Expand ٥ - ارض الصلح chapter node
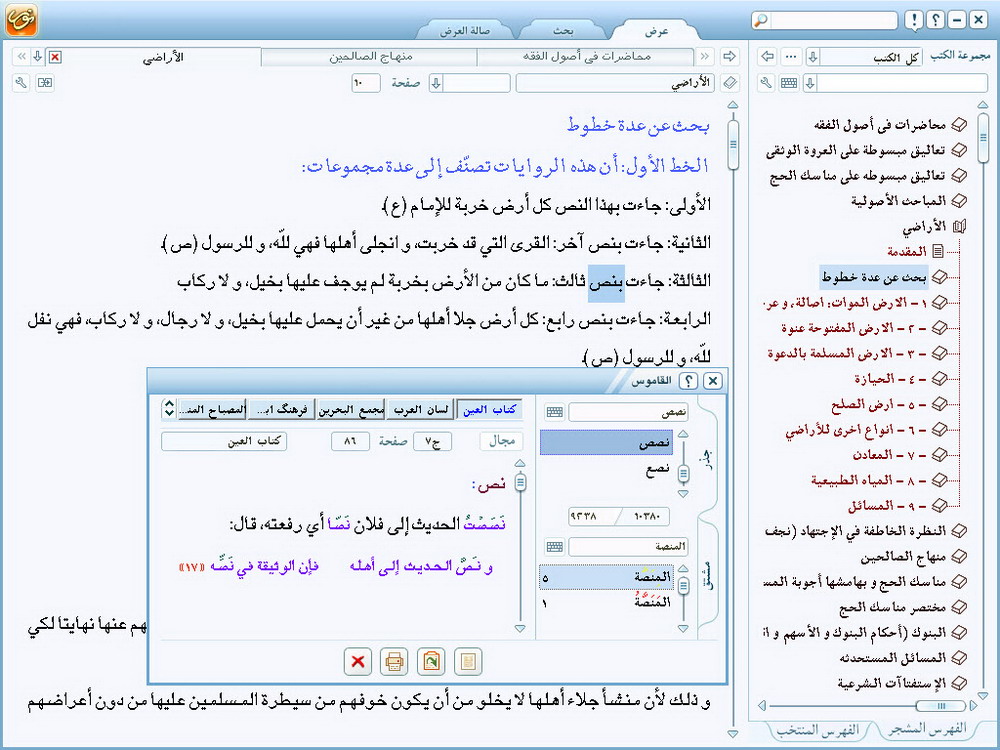 (x=939, y=404)
